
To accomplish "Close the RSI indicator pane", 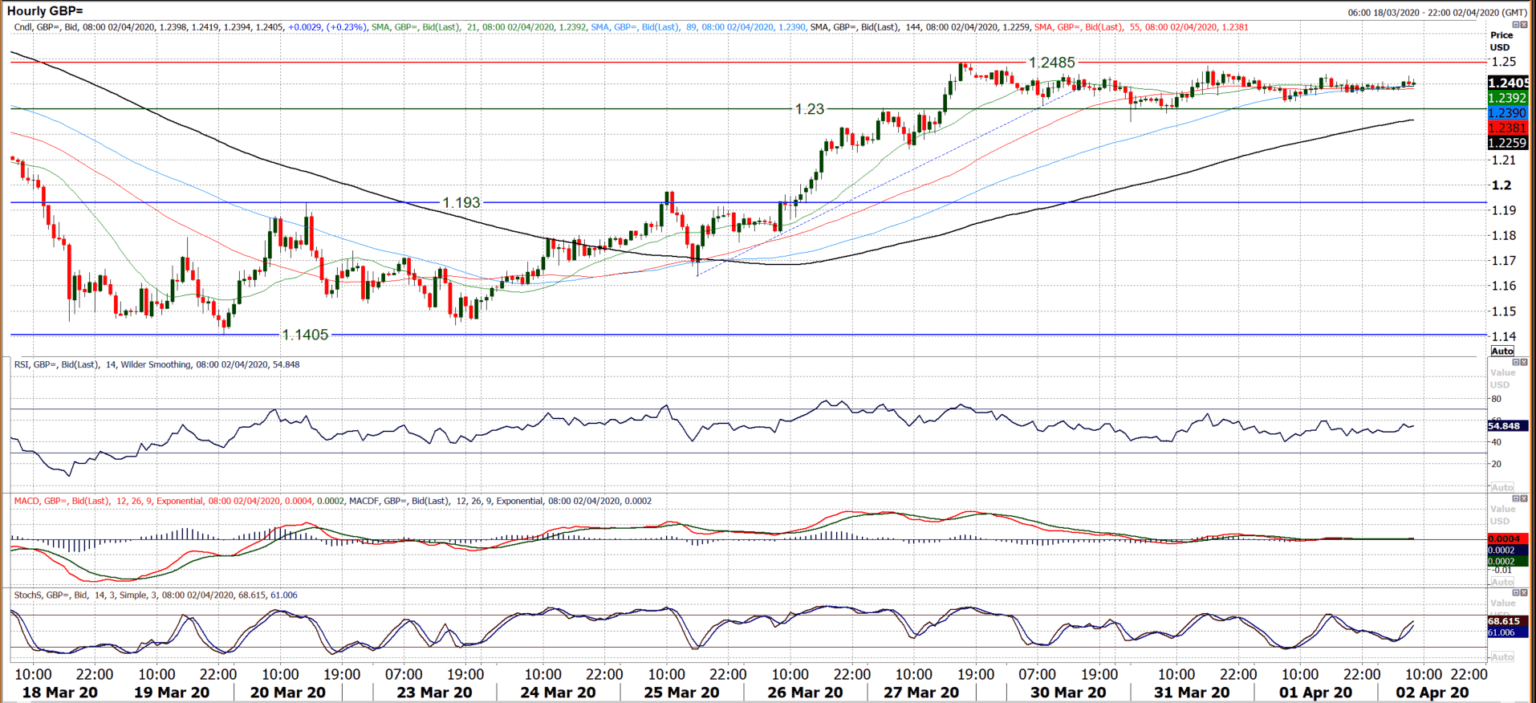I will coord(1525,361).
